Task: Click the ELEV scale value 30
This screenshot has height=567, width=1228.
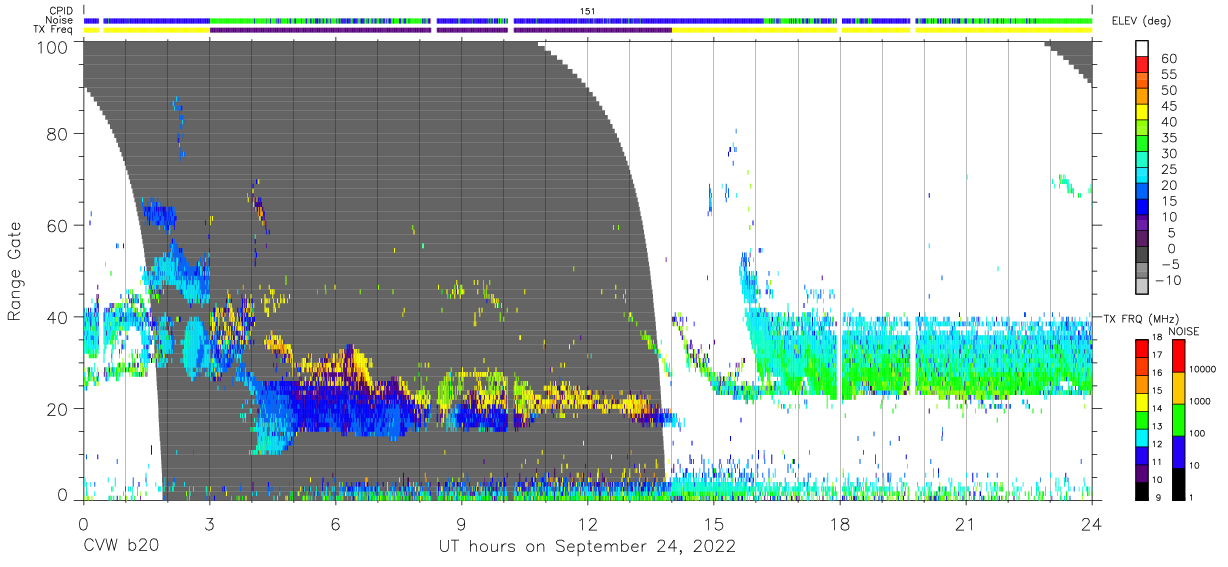Action: [1168, 153]
